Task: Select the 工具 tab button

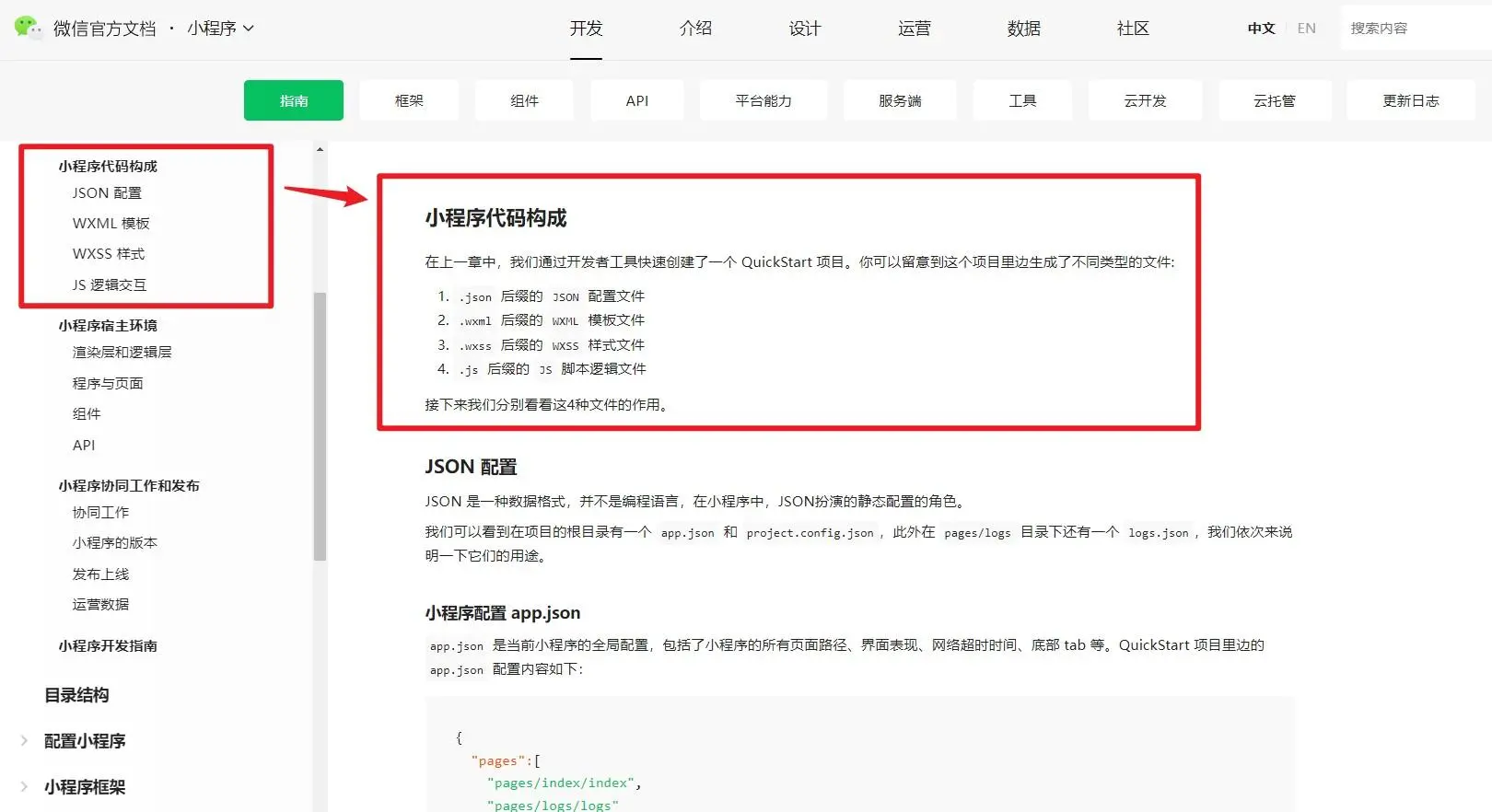Action: (x=1022, y=100)
